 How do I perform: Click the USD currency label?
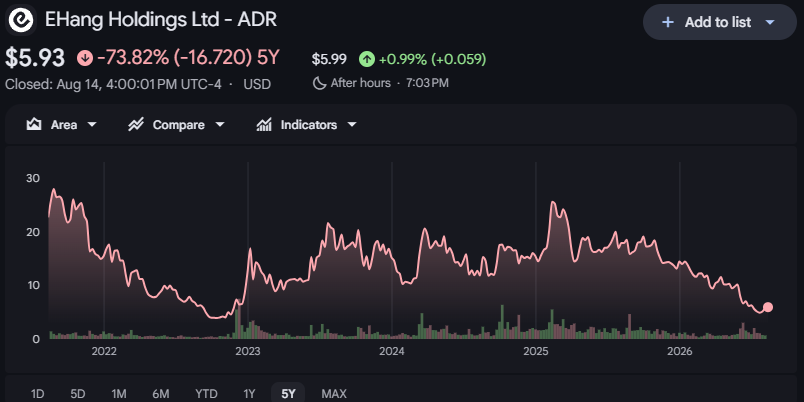click(x=257, y=84)
